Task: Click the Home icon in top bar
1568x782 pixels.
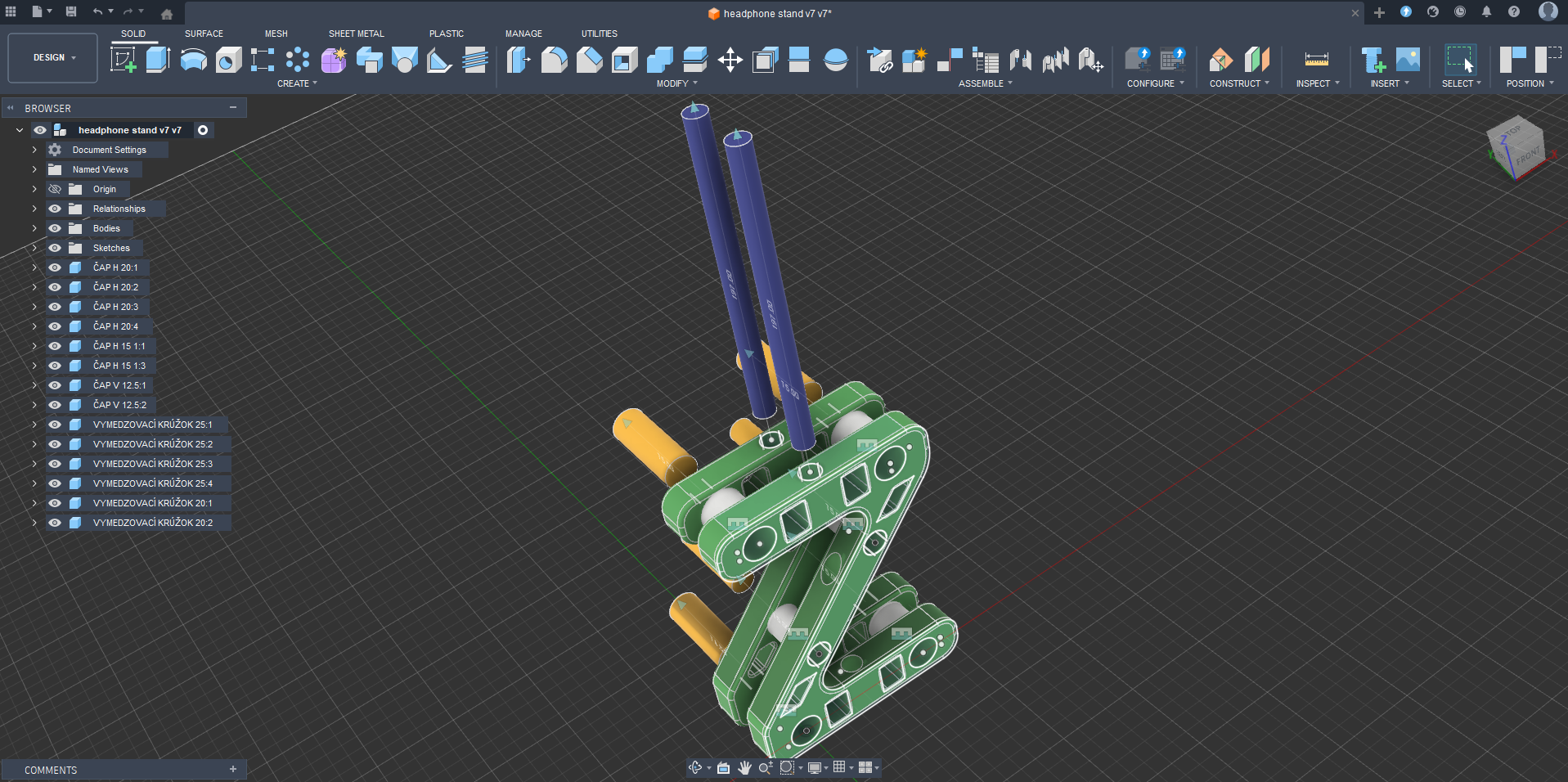Action: (x=167, y=13)
